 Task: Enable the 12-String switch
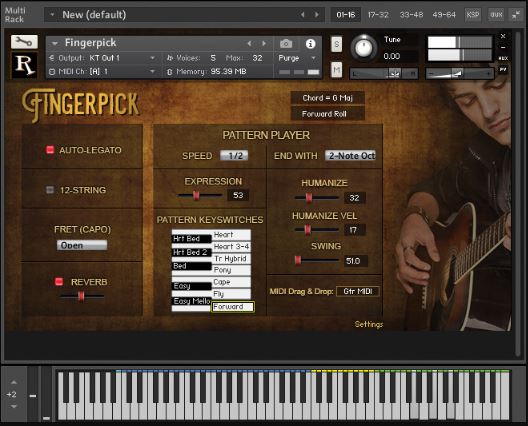[x=50, y=190]
